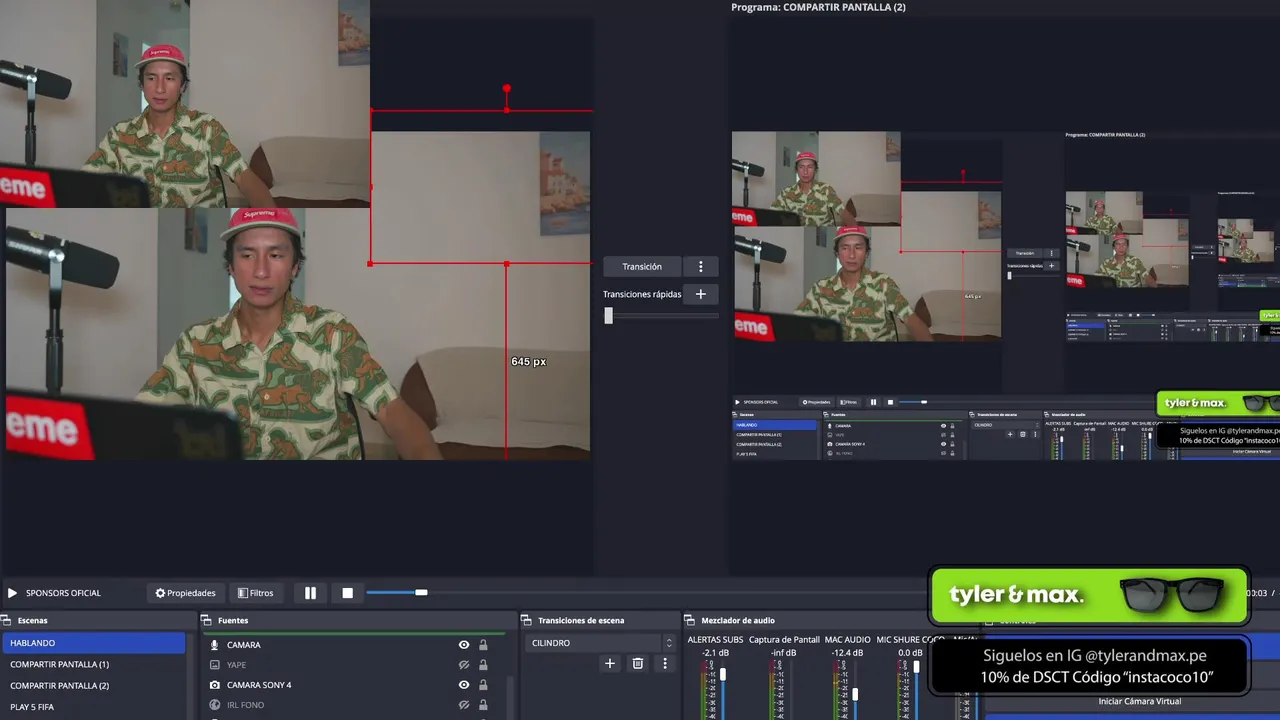1280x720 pixels.
Task: Click the camera icon of CAMARA SONY 4
Action: [214, 685]
